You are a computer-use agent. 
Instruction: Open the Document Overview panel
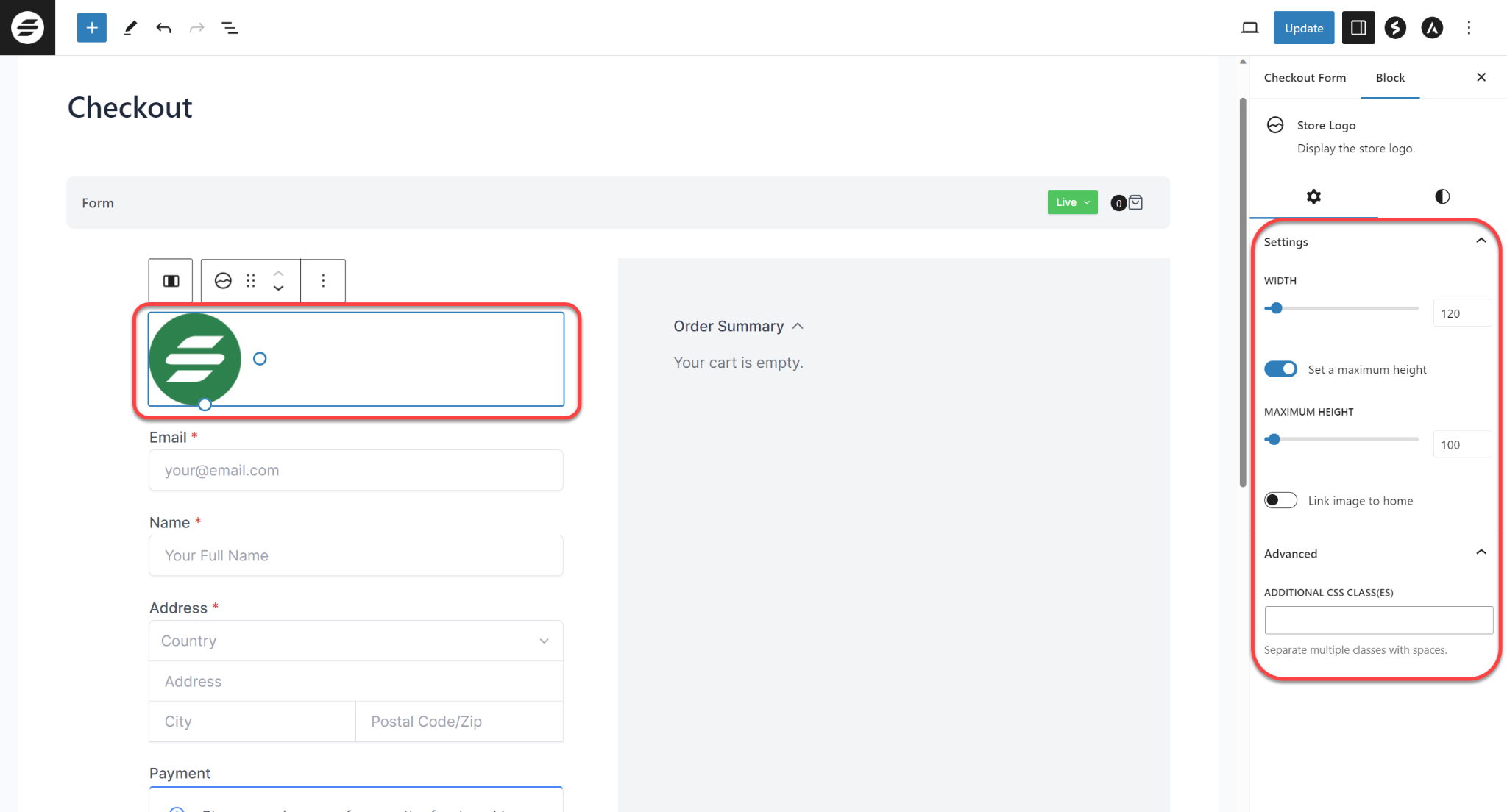coord(230,27)
